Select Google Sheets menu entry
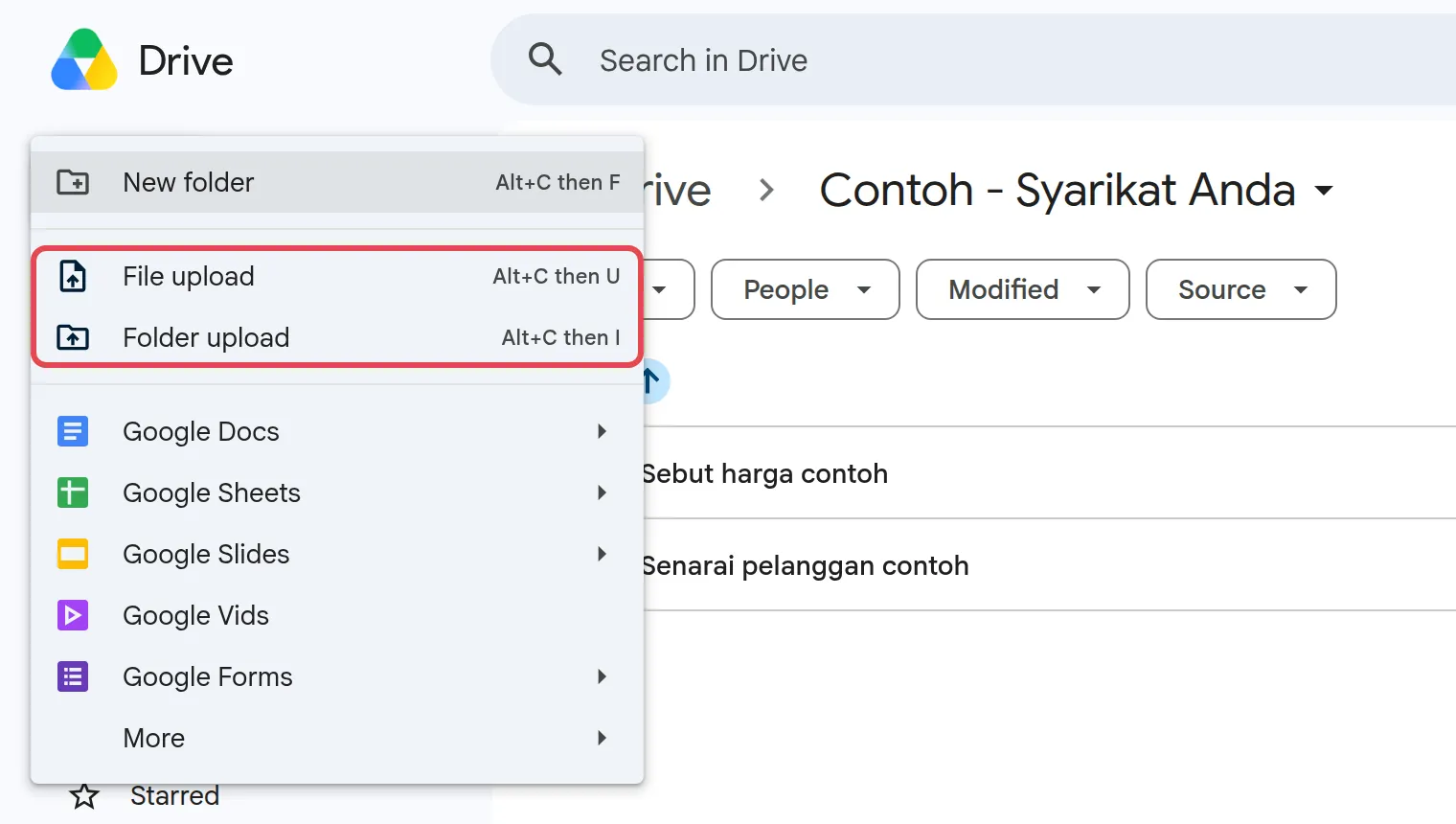Image resolution: width=1456 pixels, height=824 pixels. coord(337,492)
